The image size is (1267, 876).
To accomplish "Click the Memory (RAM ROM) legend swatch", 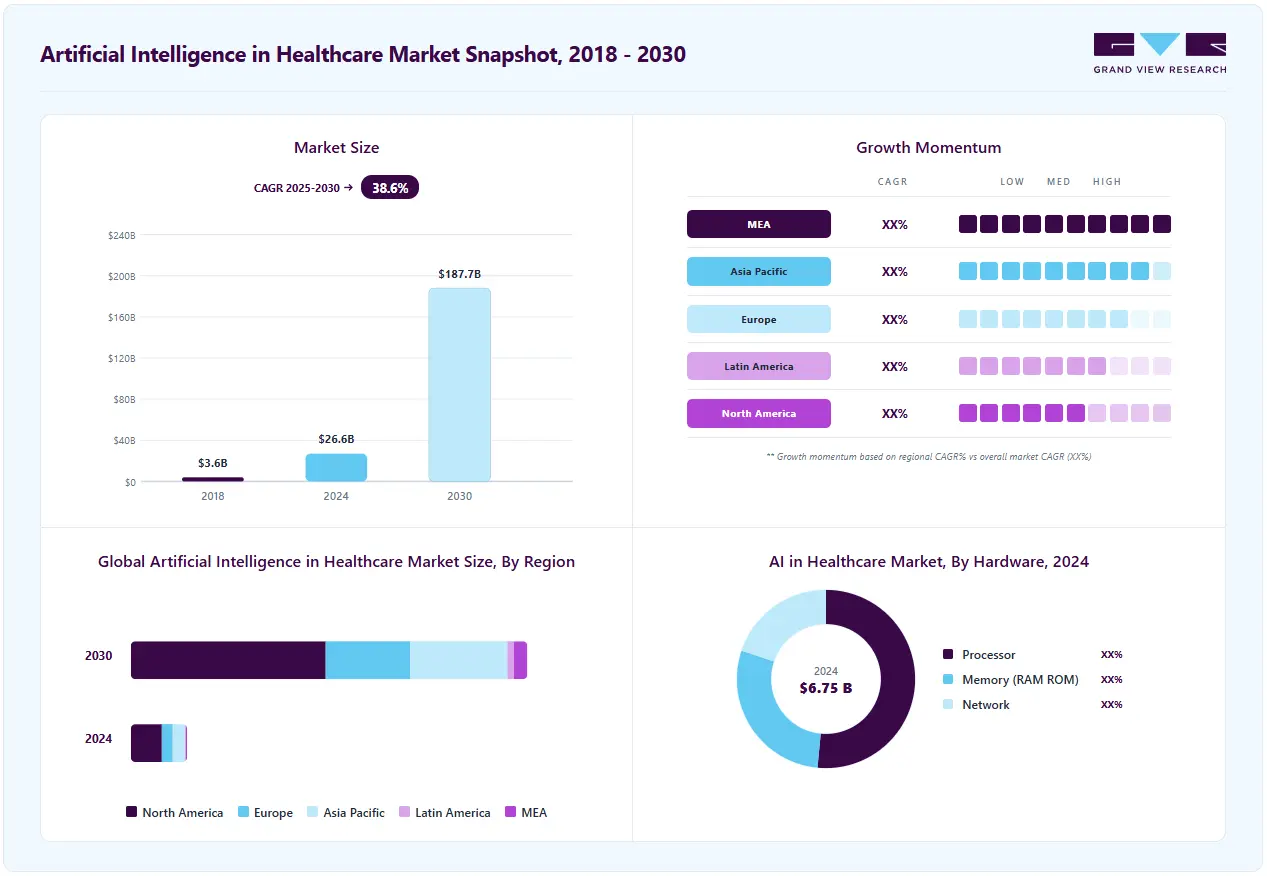I will tap(948, 679).
